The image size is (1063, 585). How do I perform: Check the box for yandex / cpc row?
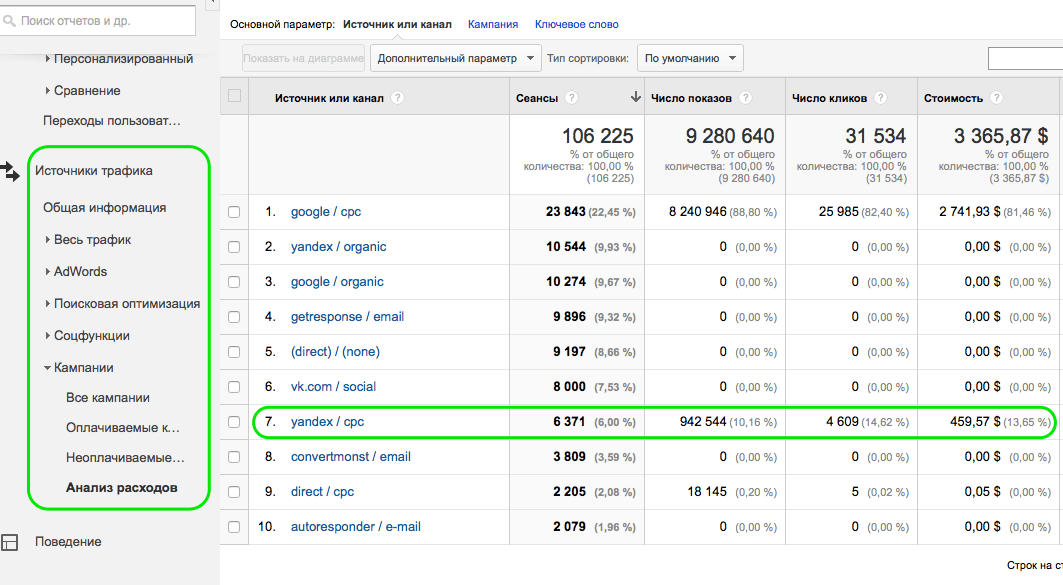234,422
